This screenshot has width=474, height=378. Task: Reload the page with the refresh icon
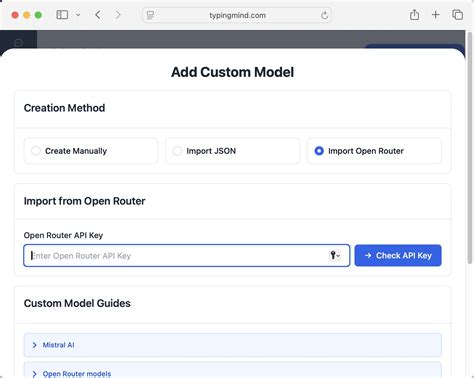click(x=324, y=15)
